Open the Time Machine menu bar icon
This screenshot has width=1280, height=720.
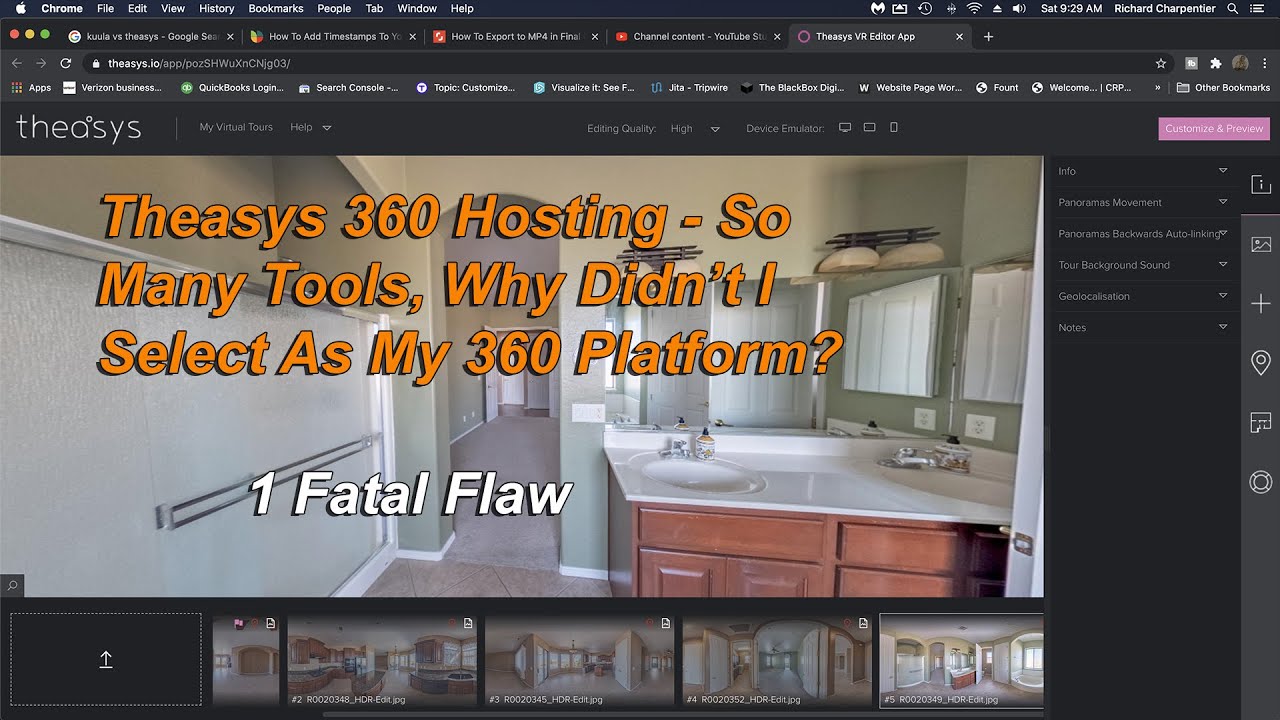pyautogui.click(x=925, y=8)
